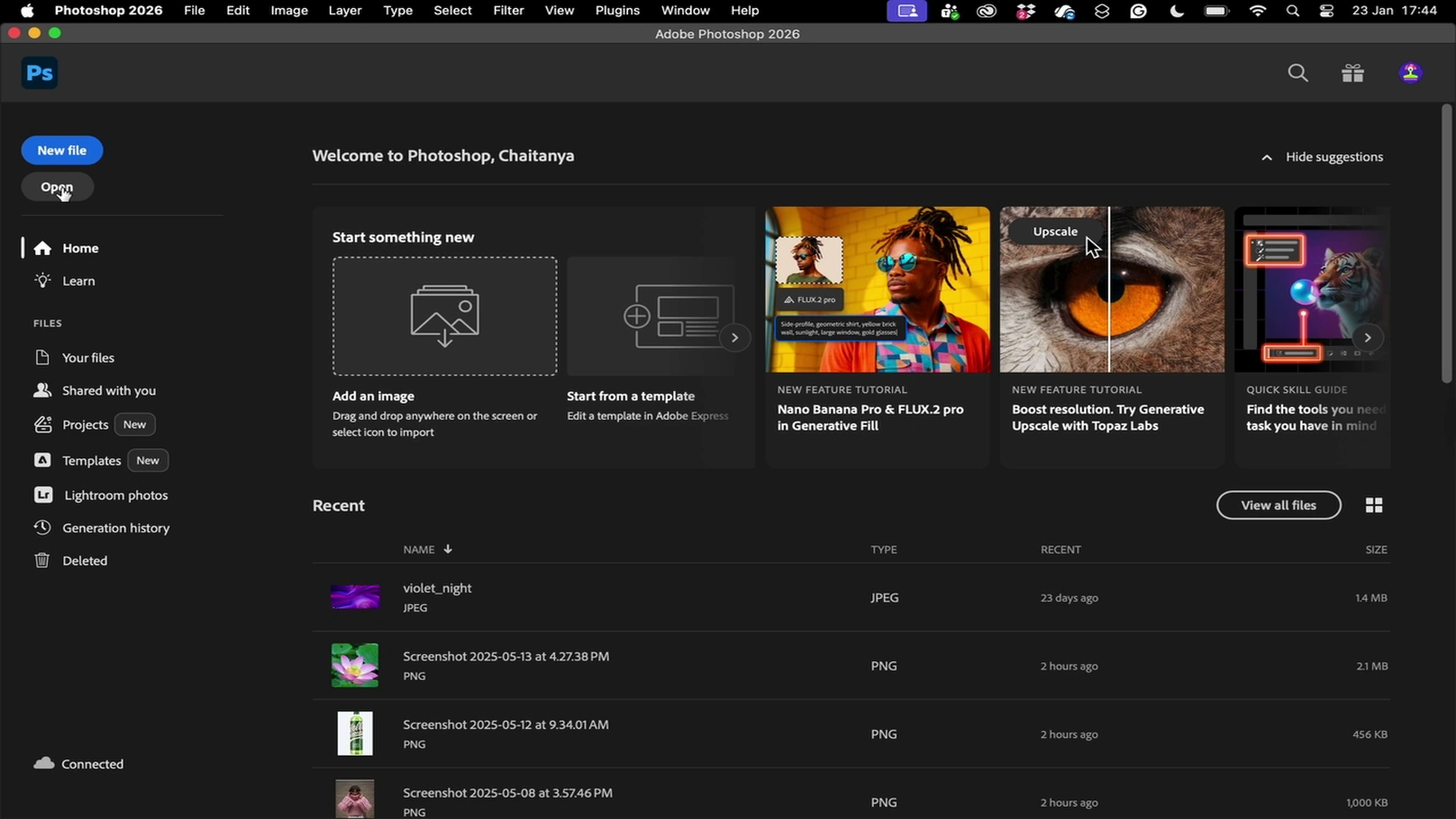Open the Plugins menu
Screen dimensions: 1456x819
617,11
